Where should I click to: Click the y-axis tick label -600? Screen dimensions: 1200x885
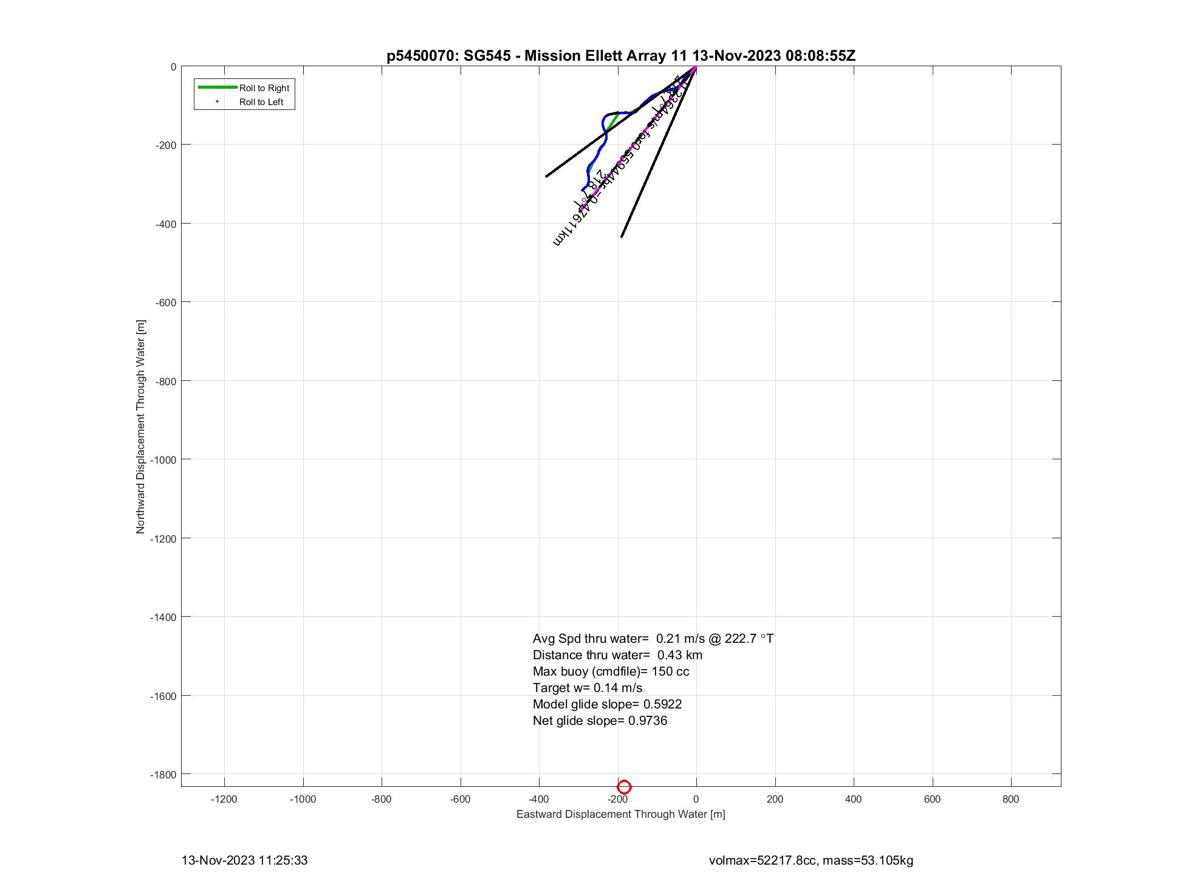pos(165,303)
